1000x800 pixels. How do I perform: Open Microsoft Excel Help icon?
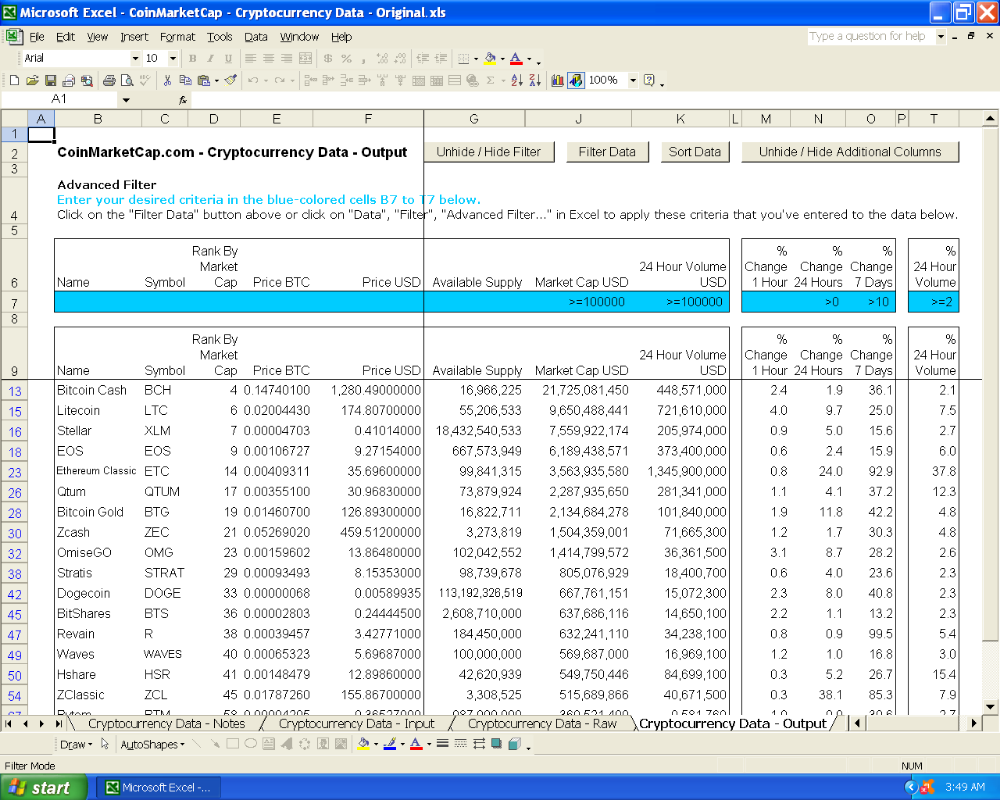coord(649,80)
